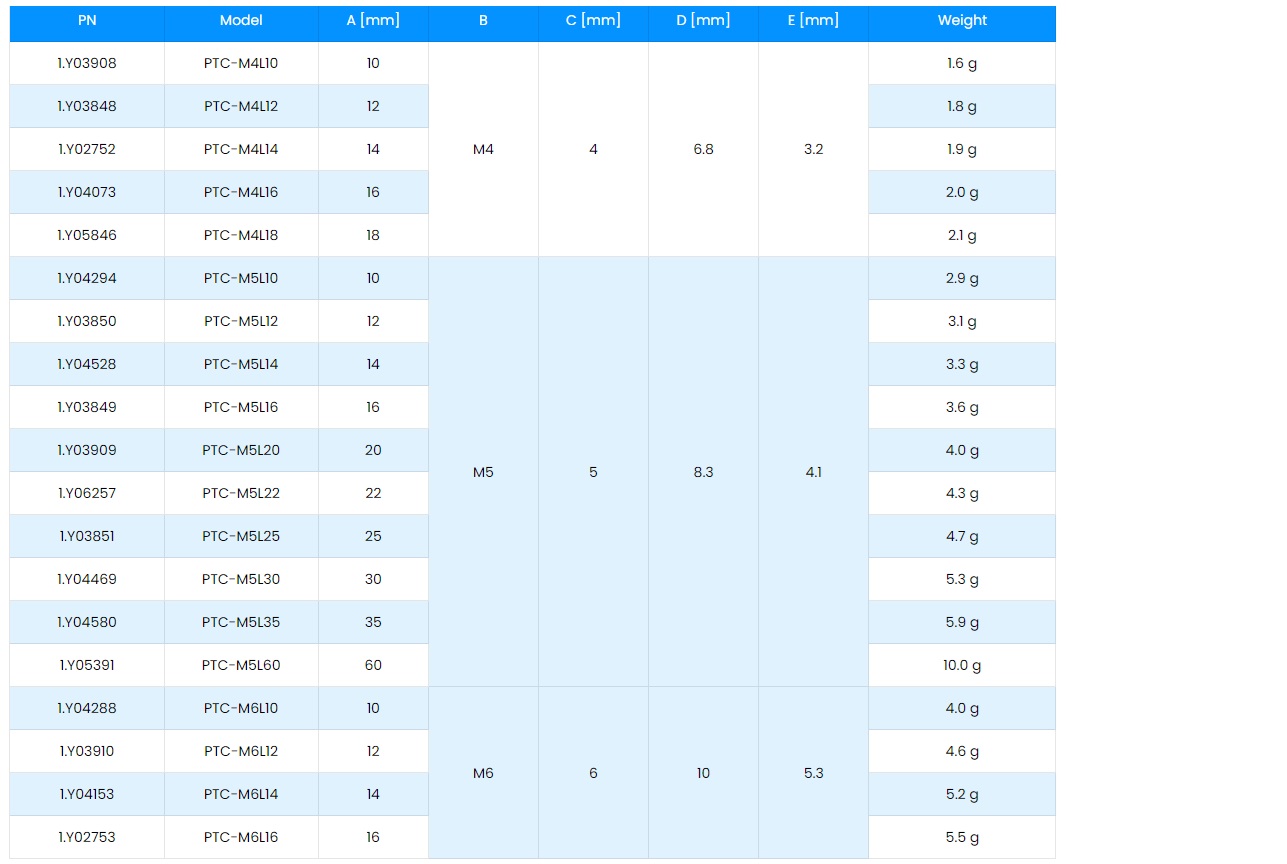Click model PTC-M4L12 cell
Image resolution: width=1287 pixels, height=864 pixels.
click(x=241, y=107)
